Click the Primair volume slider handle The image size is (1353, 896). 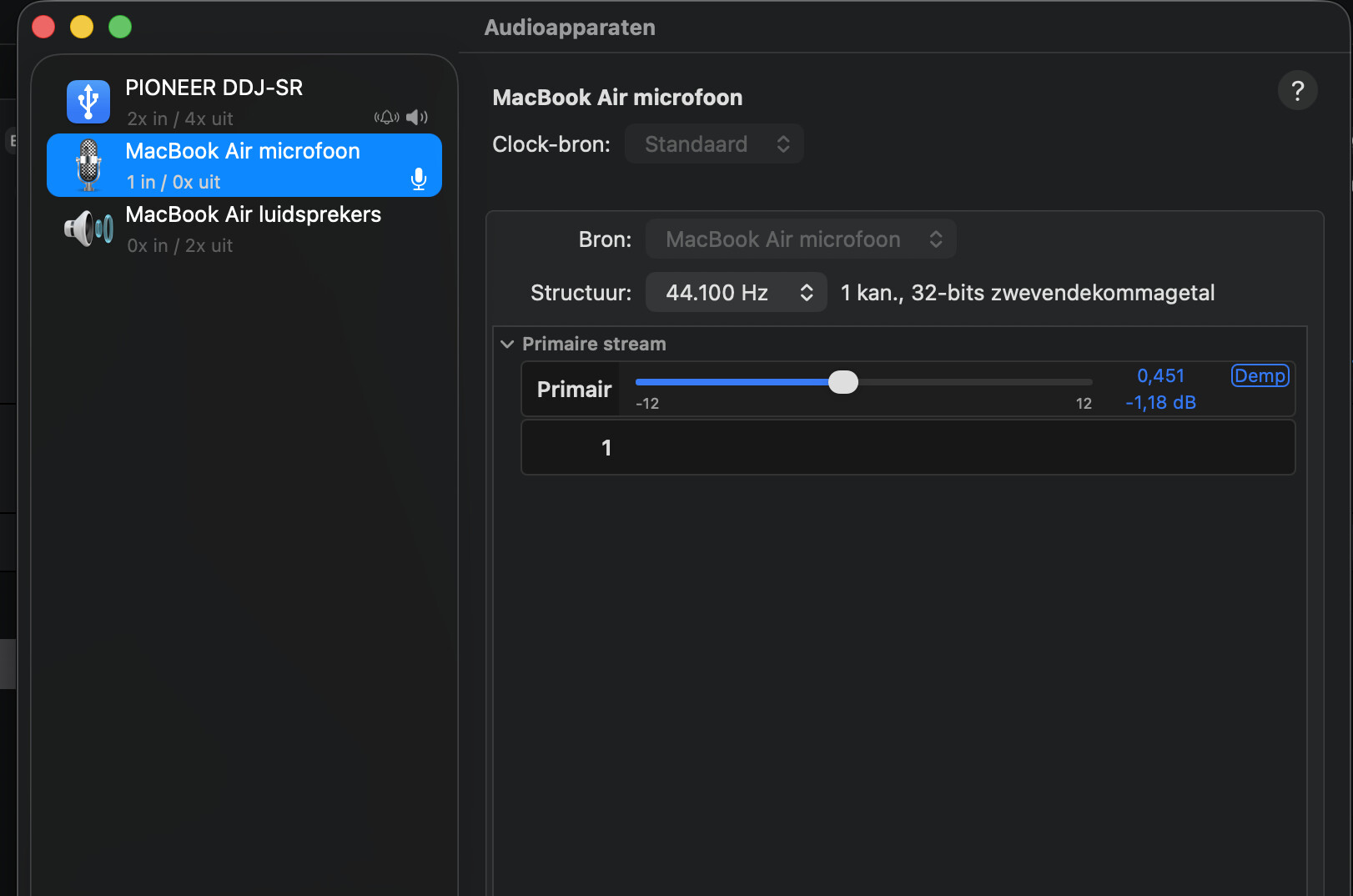tap(843, 382)
